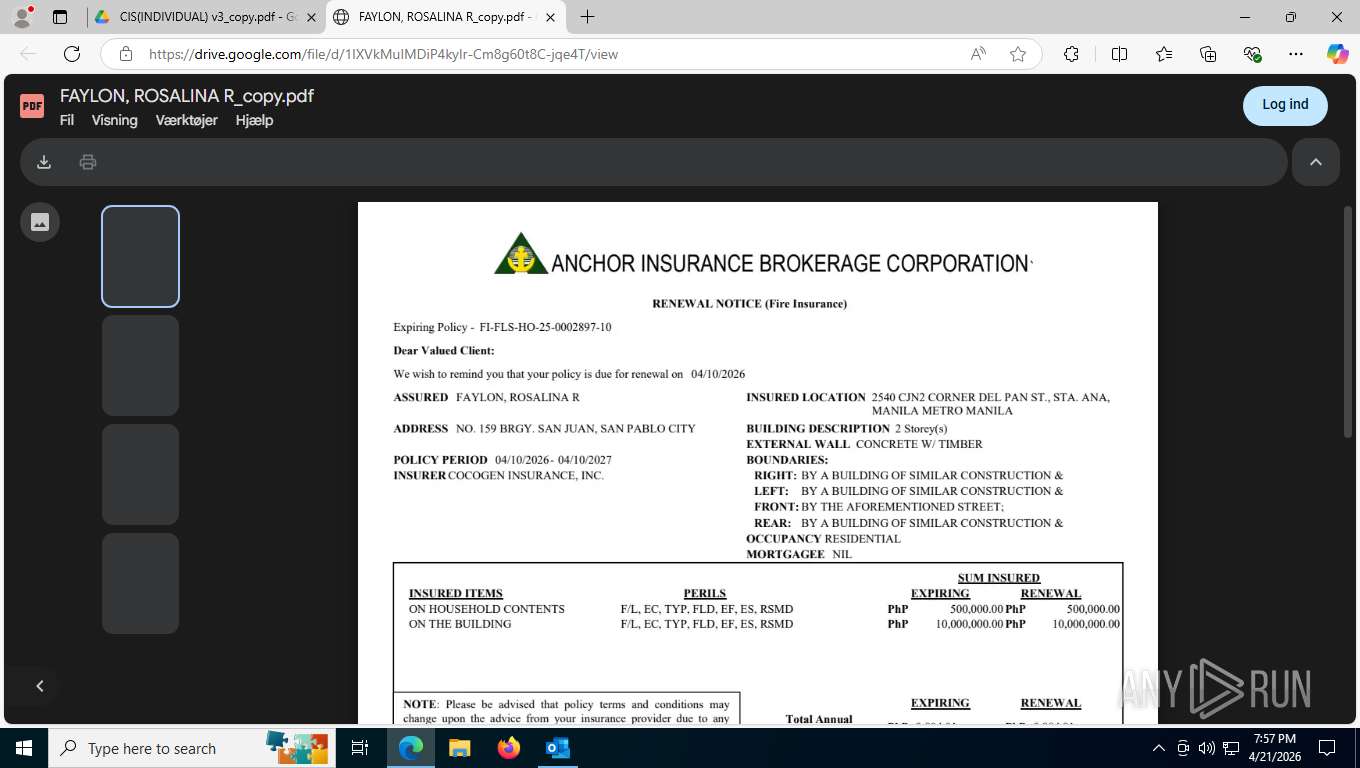Refresh the current page
This screenshot has height=768, width=1360.
click(x=72, y=54)
